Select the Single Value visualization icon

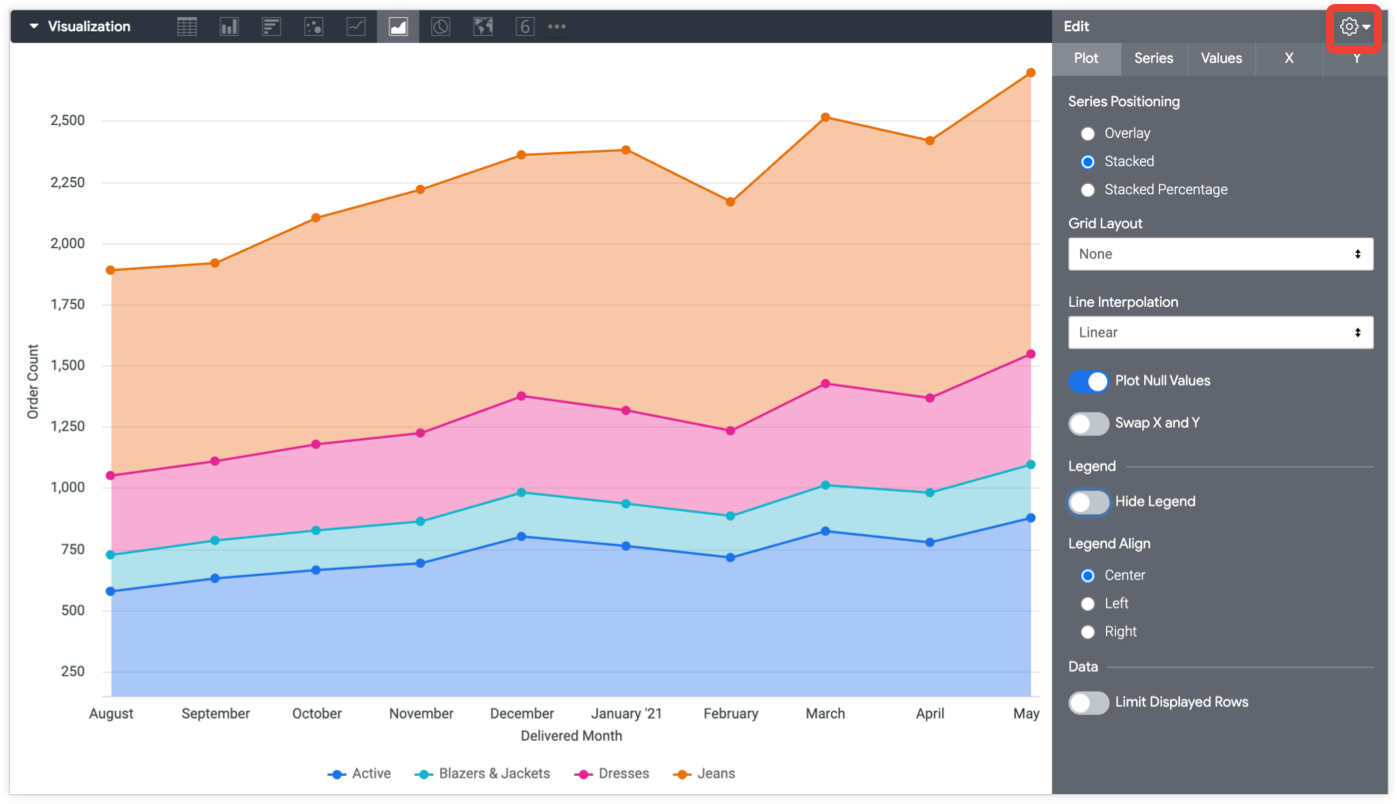(x=525, y=27)
